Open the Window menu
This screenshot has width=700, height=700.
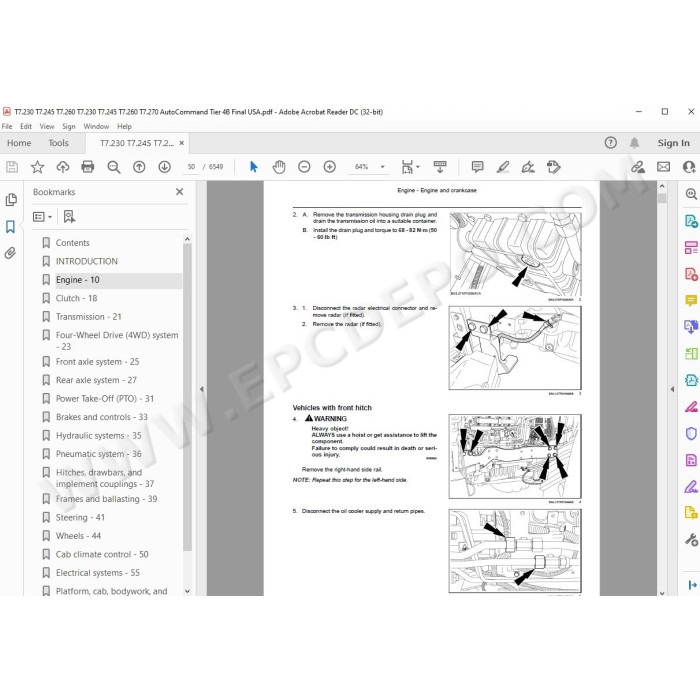click(96, 126)
